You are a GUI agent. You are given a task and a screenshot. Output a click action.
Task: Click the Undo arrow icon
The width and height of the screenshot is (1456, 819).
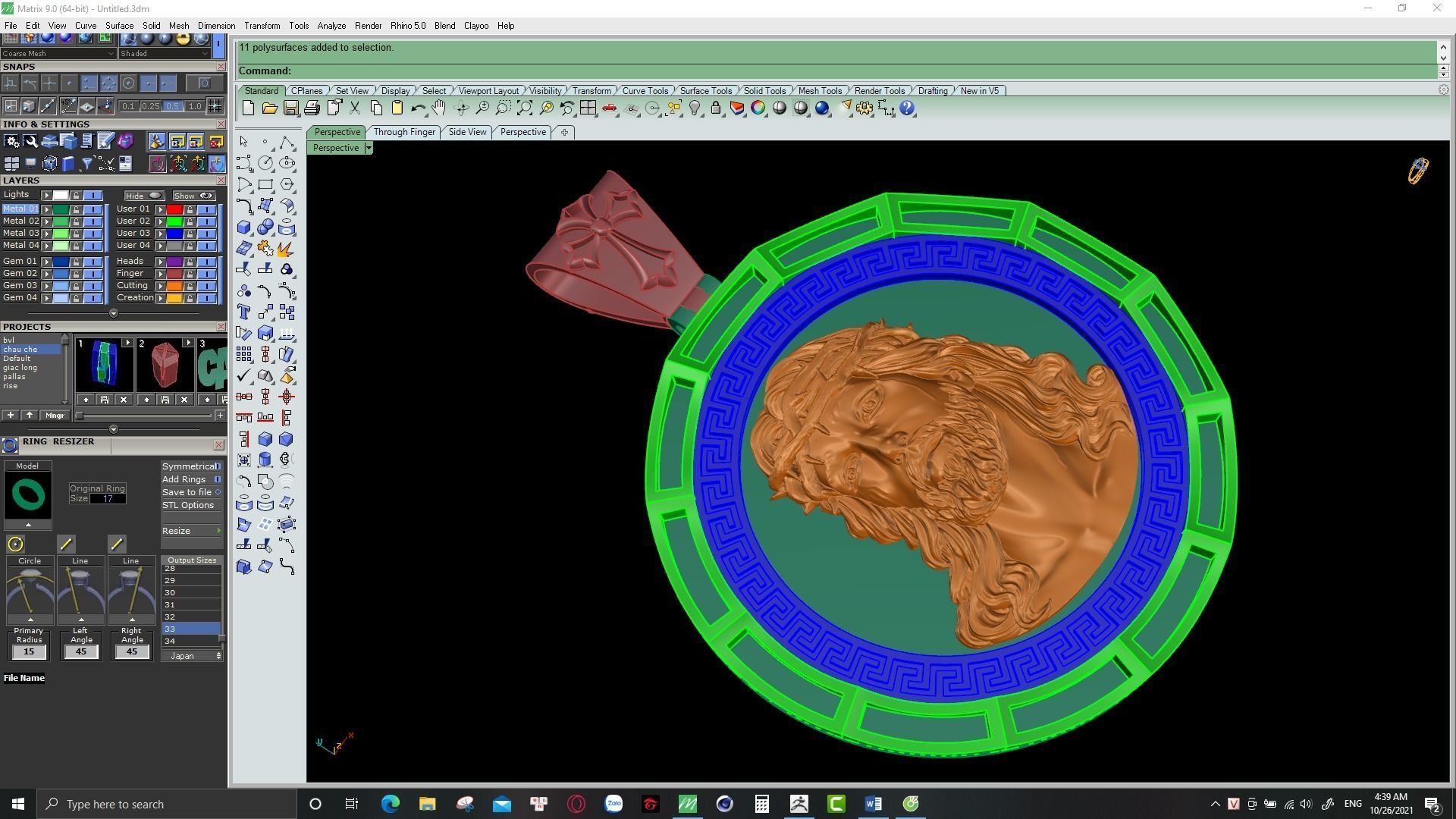(418, 108)
